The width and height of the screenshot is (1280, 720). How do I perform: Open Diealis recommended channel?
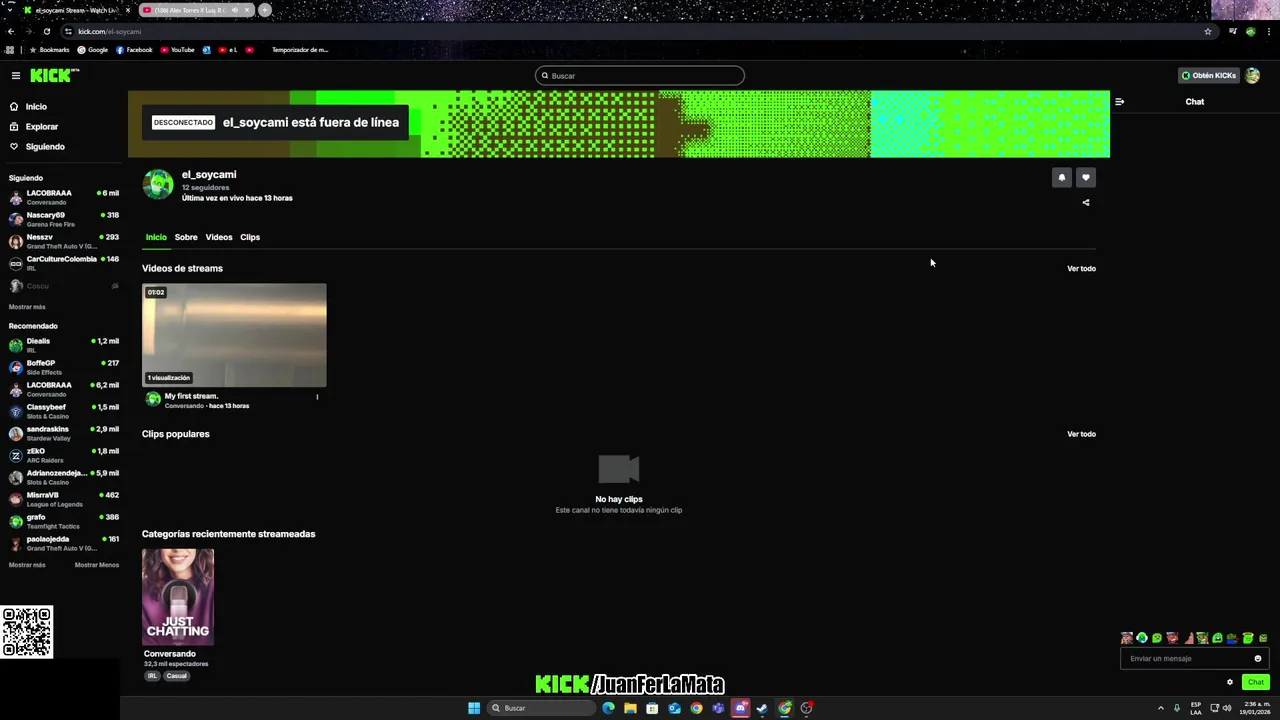coord(64,345)
